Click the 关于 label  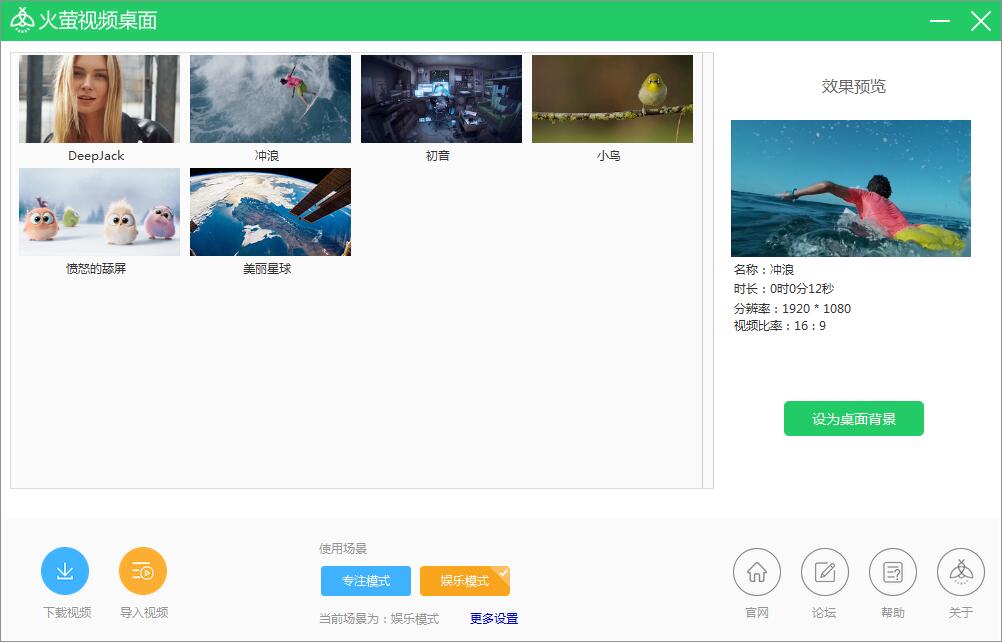click(x=960, y=613)
